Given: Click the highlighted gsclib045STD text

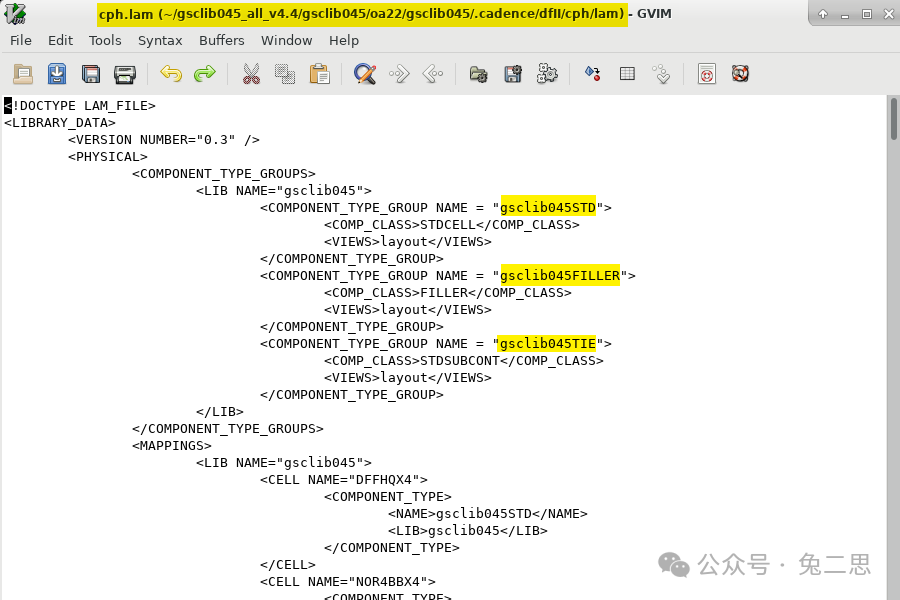Looking at the screenshot, I should tap(548, 207).
